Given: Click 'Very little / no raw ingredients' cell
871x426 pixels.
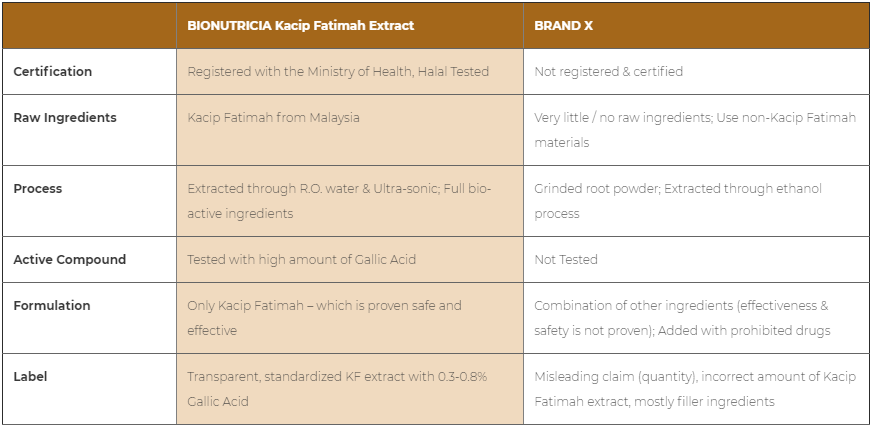Looking at the screenshot, I should click(x=695, y=130).
